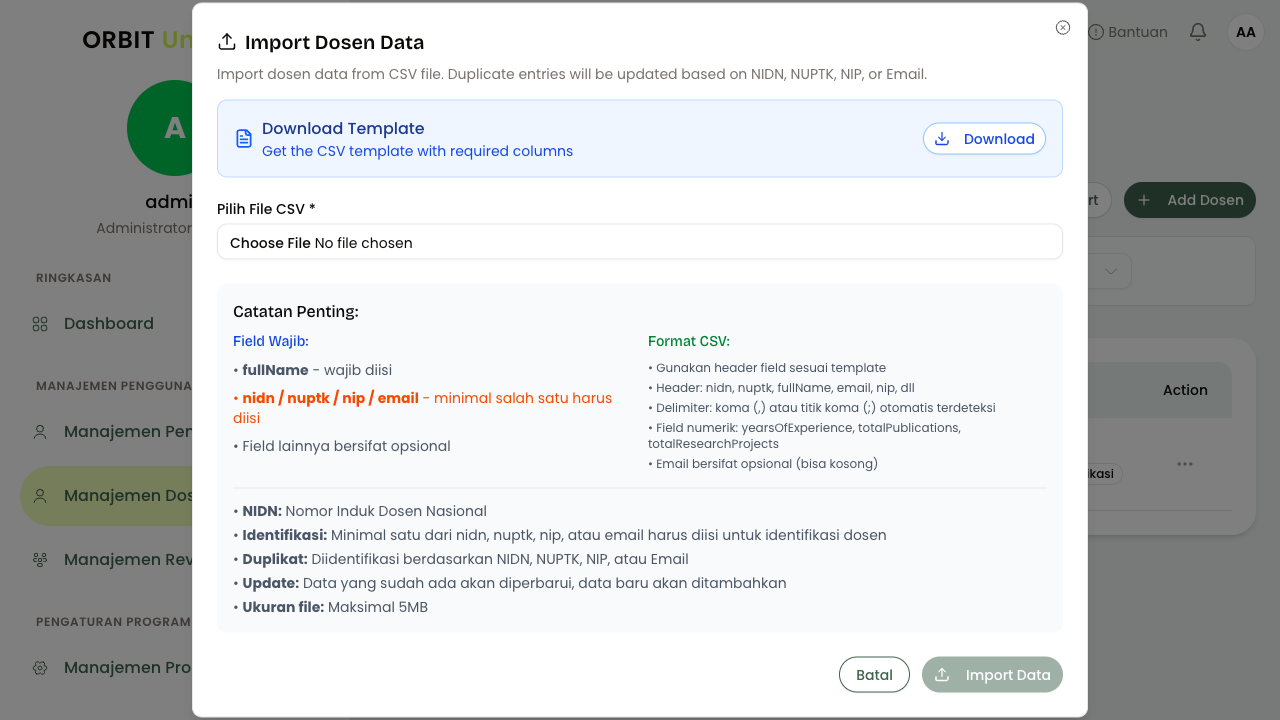
Task: Click the document icon in Download Template banner
Action: (244, 139)
